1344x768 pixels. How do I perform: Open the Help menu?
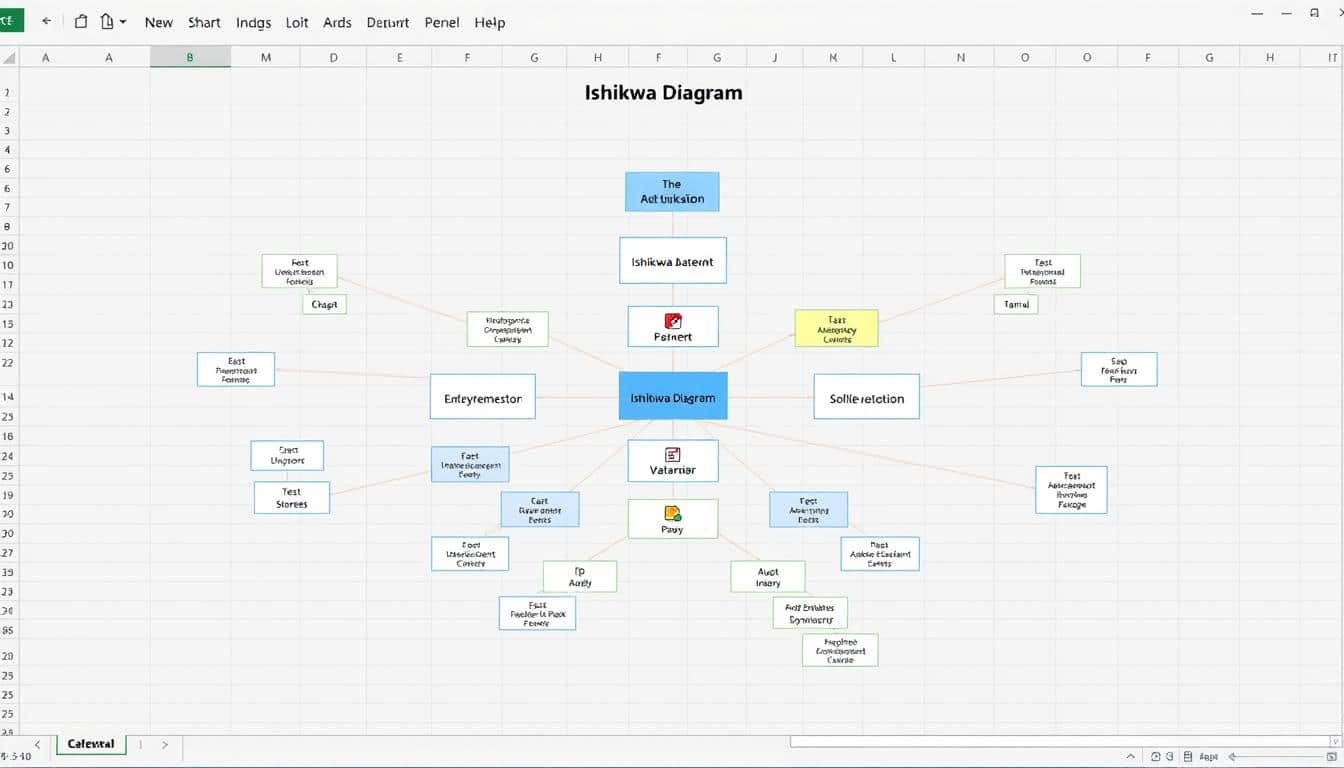[x=490, y=22]
